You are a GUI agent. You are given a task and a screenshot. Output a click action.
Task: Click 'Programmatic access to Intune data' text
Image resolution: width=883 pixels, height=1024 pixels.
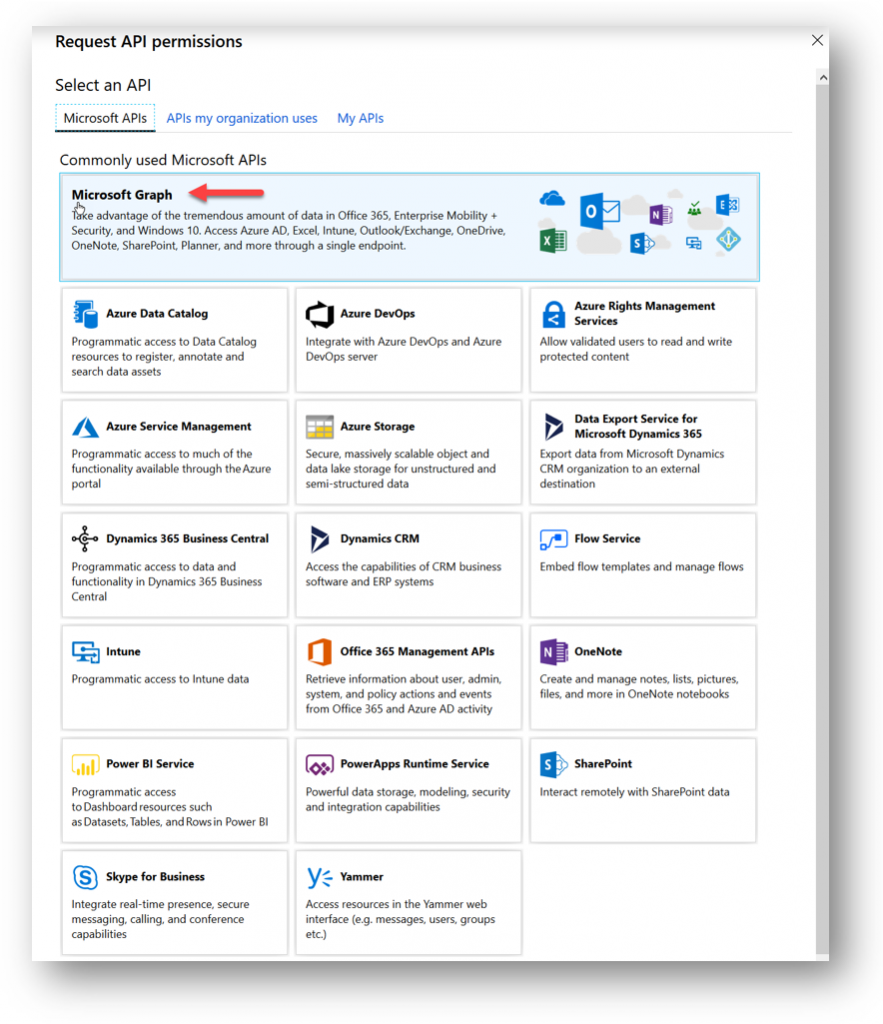(x=160, y=679)
